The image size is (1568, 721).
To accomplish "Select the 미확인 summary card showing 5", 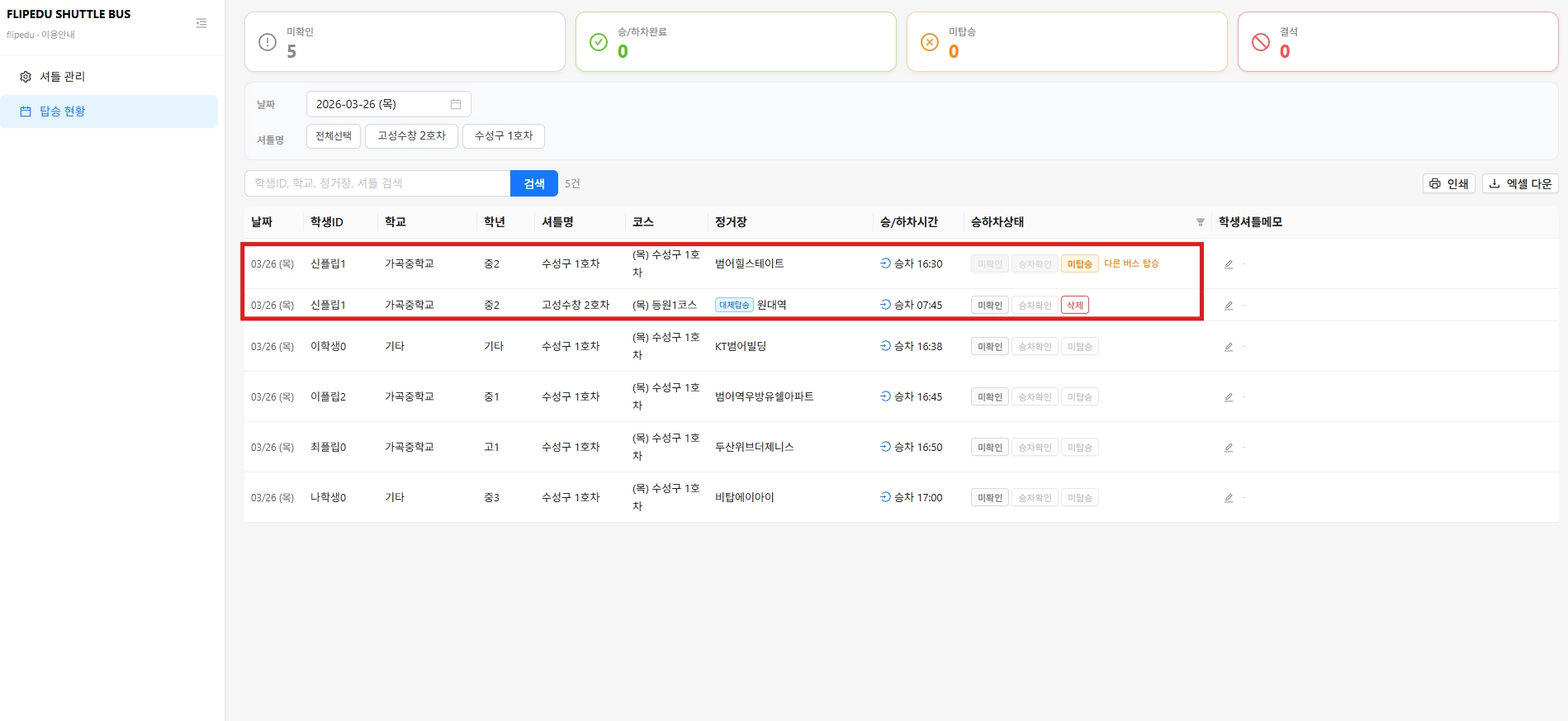I will click(405, 41).
